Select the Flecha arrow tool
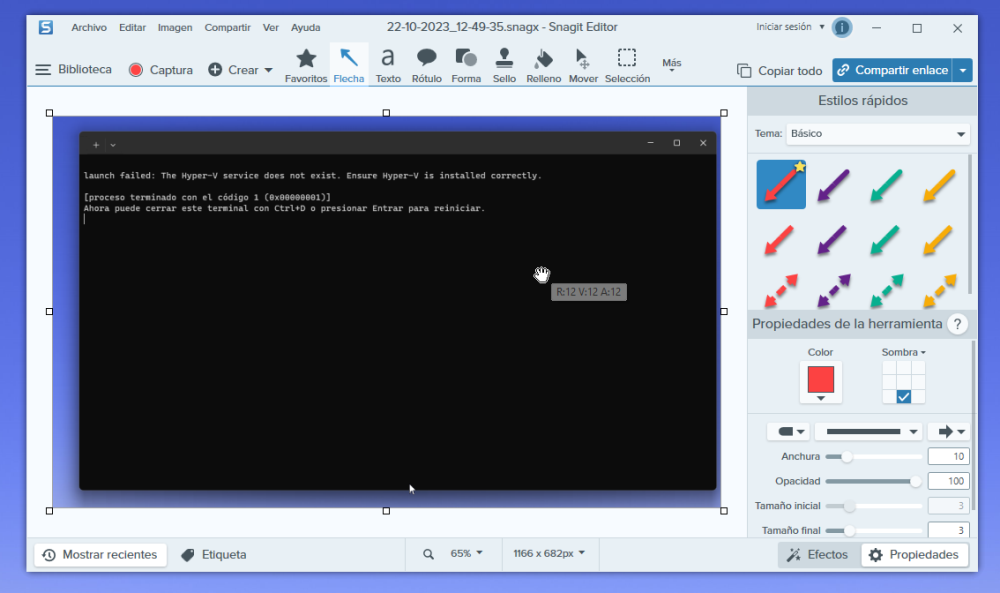 click(x=349, y=65)
